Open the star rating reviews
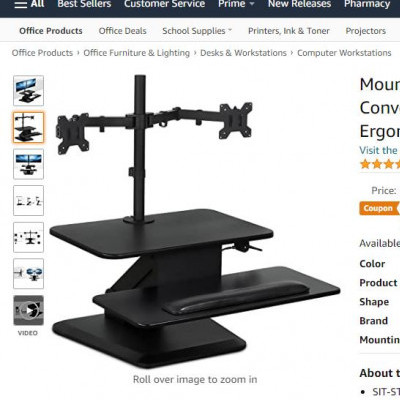Image resolution: width=400 pixels, height=400 pixels. [x=380, y=164]
